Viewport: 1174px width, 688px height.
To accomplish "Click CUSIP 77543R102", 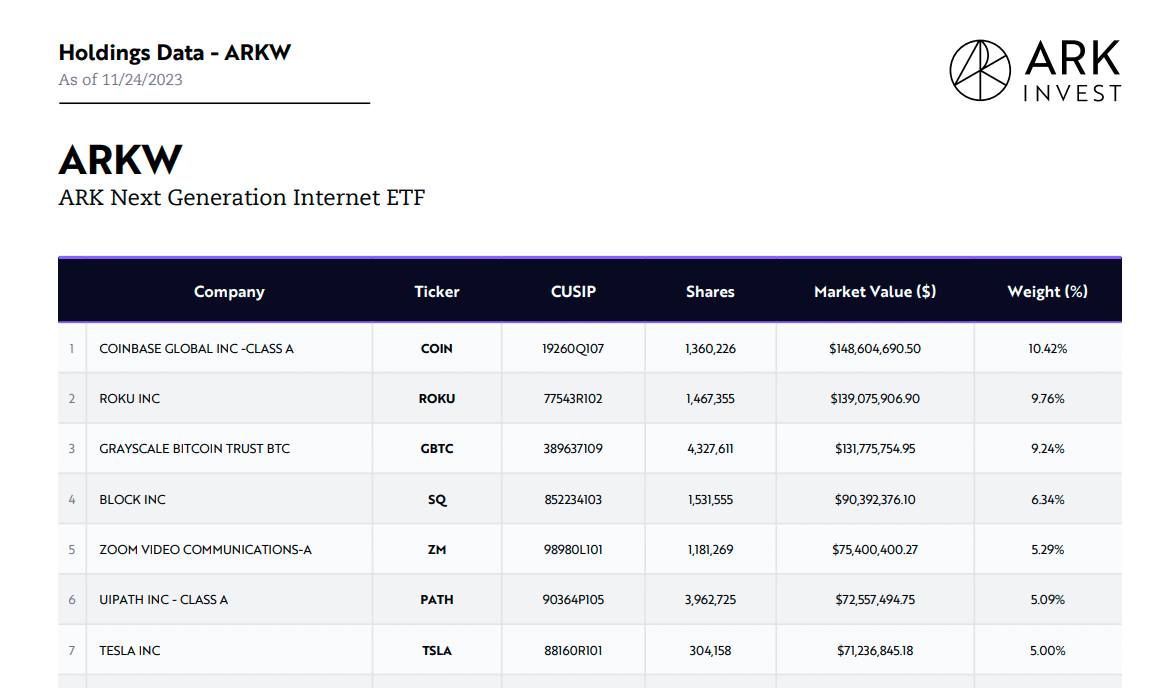I will [573, 399].
